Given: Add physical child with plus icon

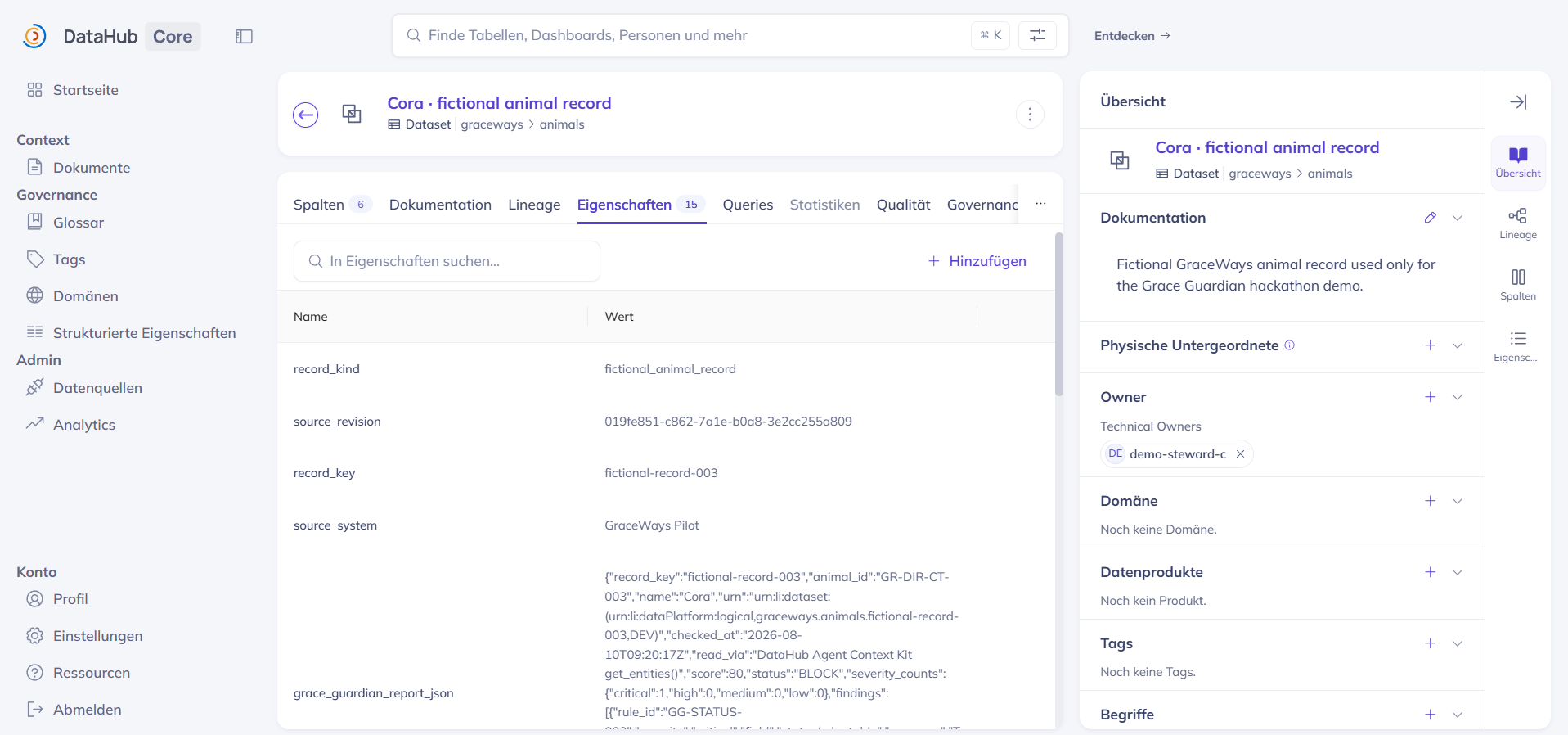Looking at the screenshot, I should coord(1430,345).
